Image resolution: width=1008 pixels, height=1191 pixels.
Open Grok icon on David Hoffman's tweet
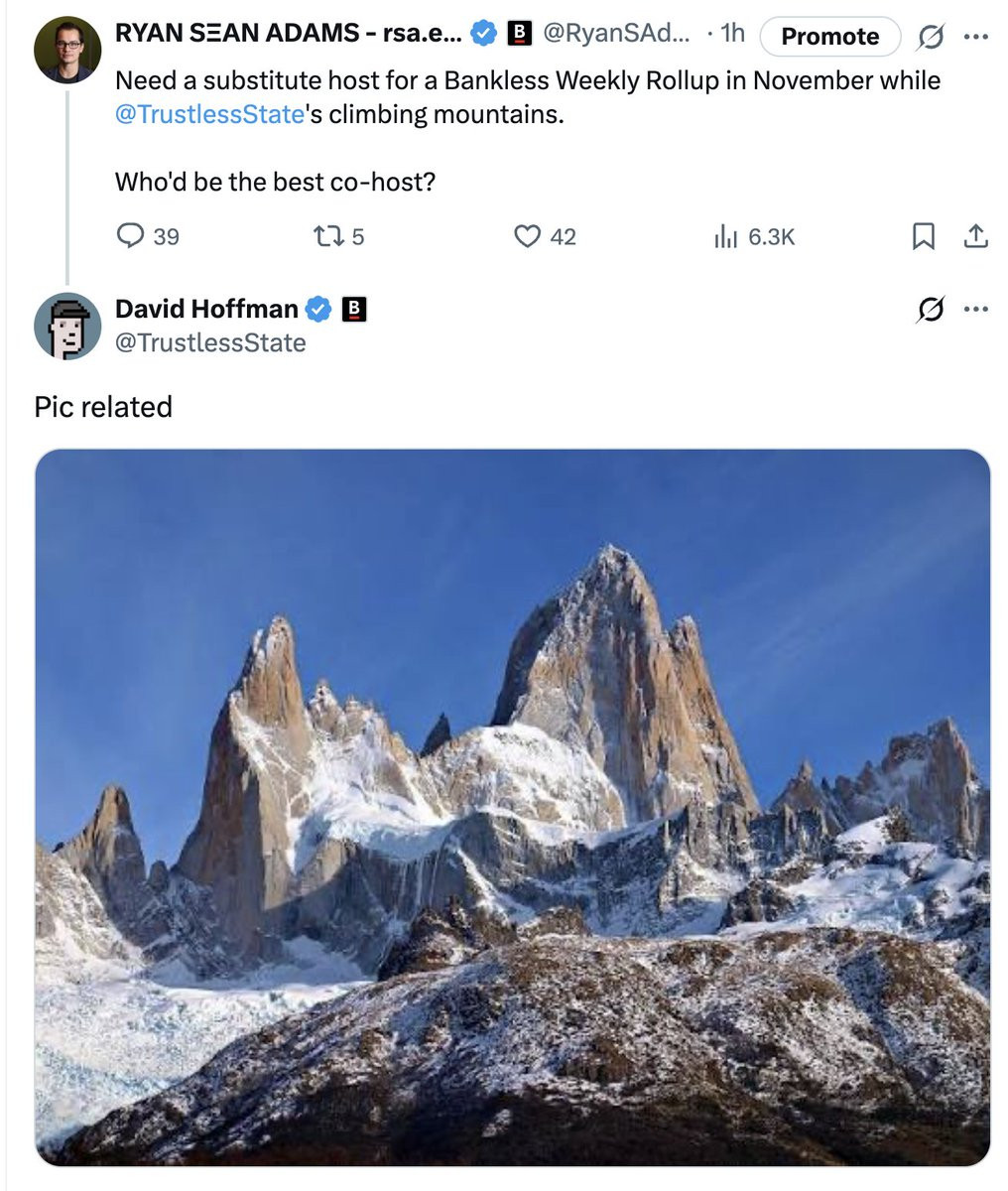pyautogui.click(x=930, y=310)
